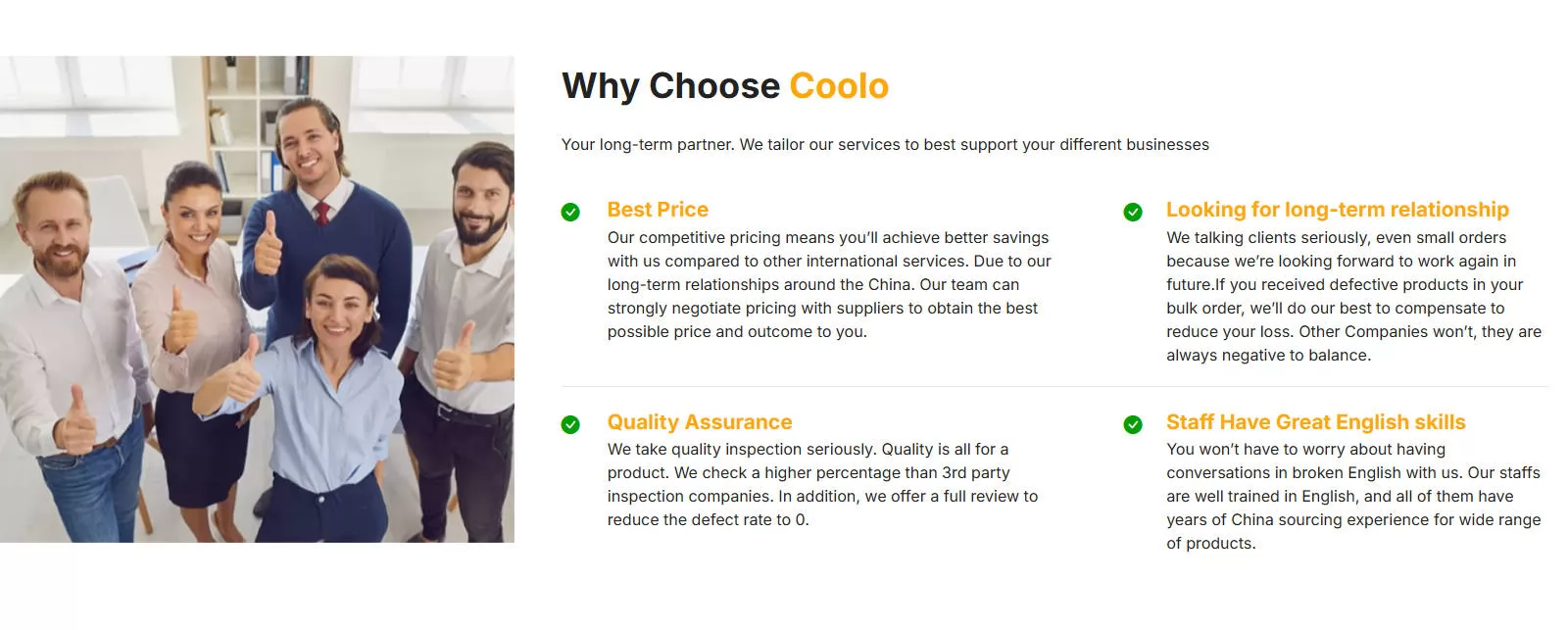The width and height of the screenshot is (1568, 630).
Task: Click the Your long-term partner tagline
Action: pos(885,144)
